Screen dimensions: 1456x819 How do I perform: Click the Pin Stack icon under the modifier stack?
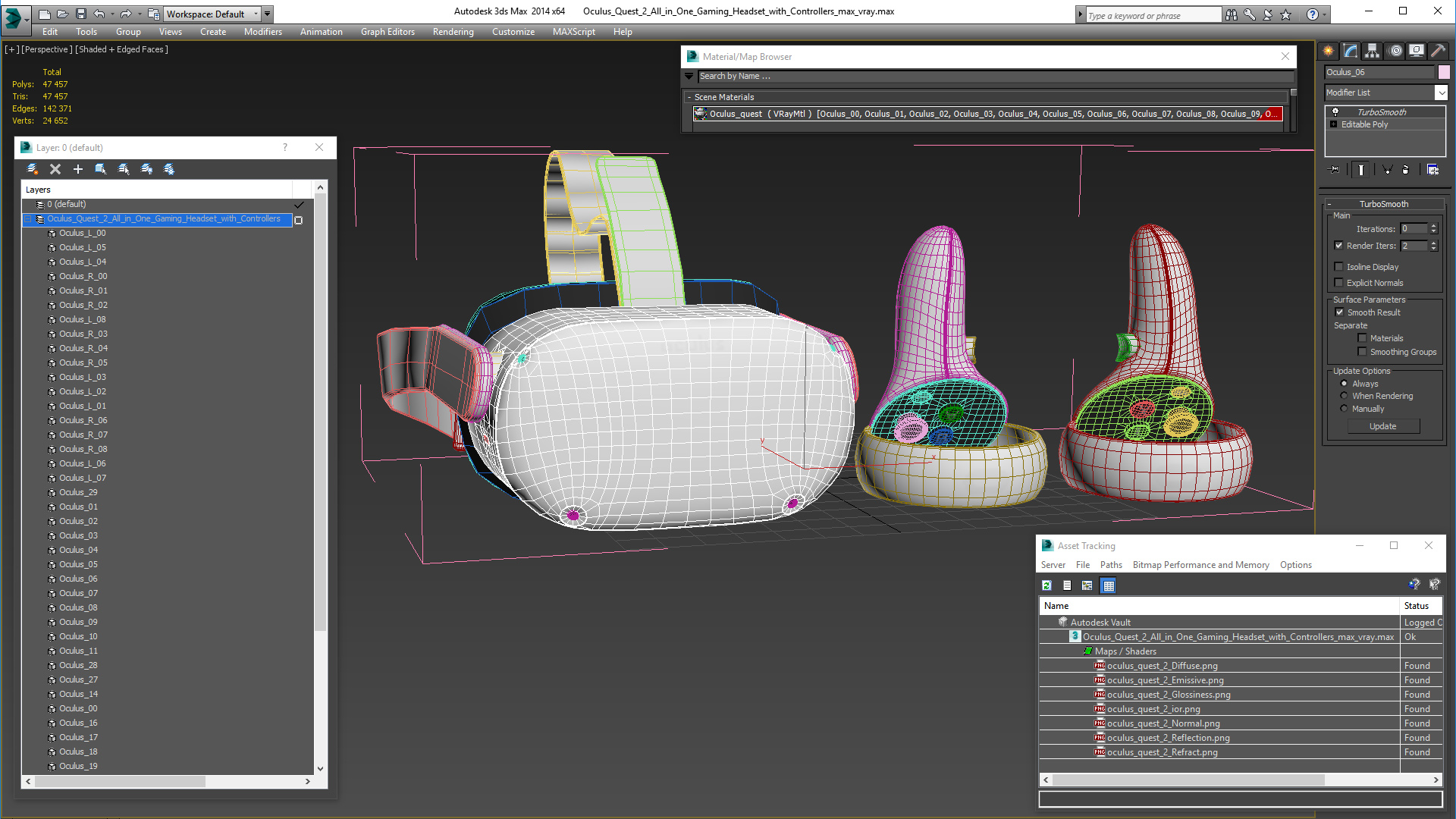(x=1335, y=170)
